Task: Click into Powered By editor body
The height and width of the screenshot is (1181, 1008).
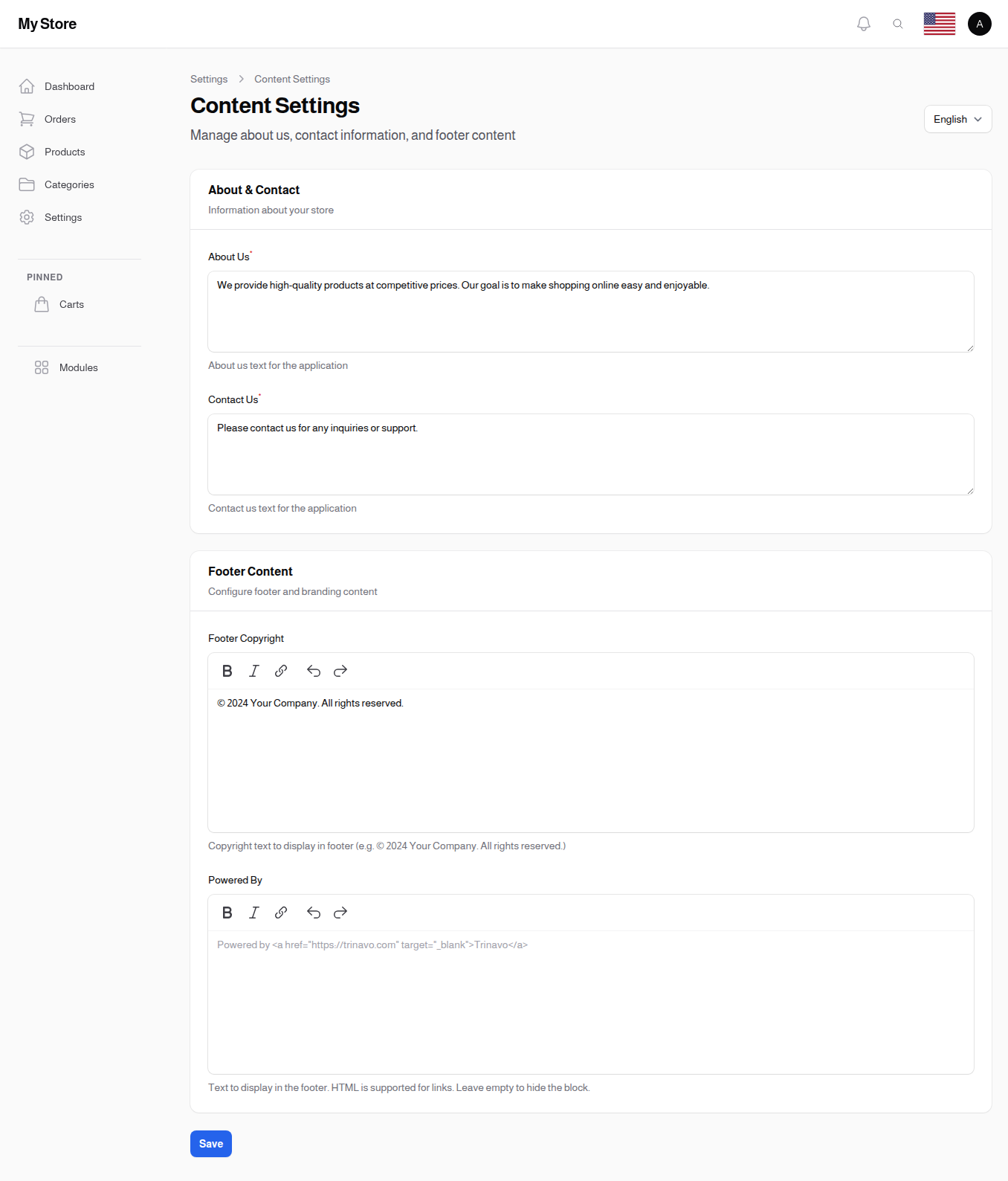Action: tap(591, 1002)
